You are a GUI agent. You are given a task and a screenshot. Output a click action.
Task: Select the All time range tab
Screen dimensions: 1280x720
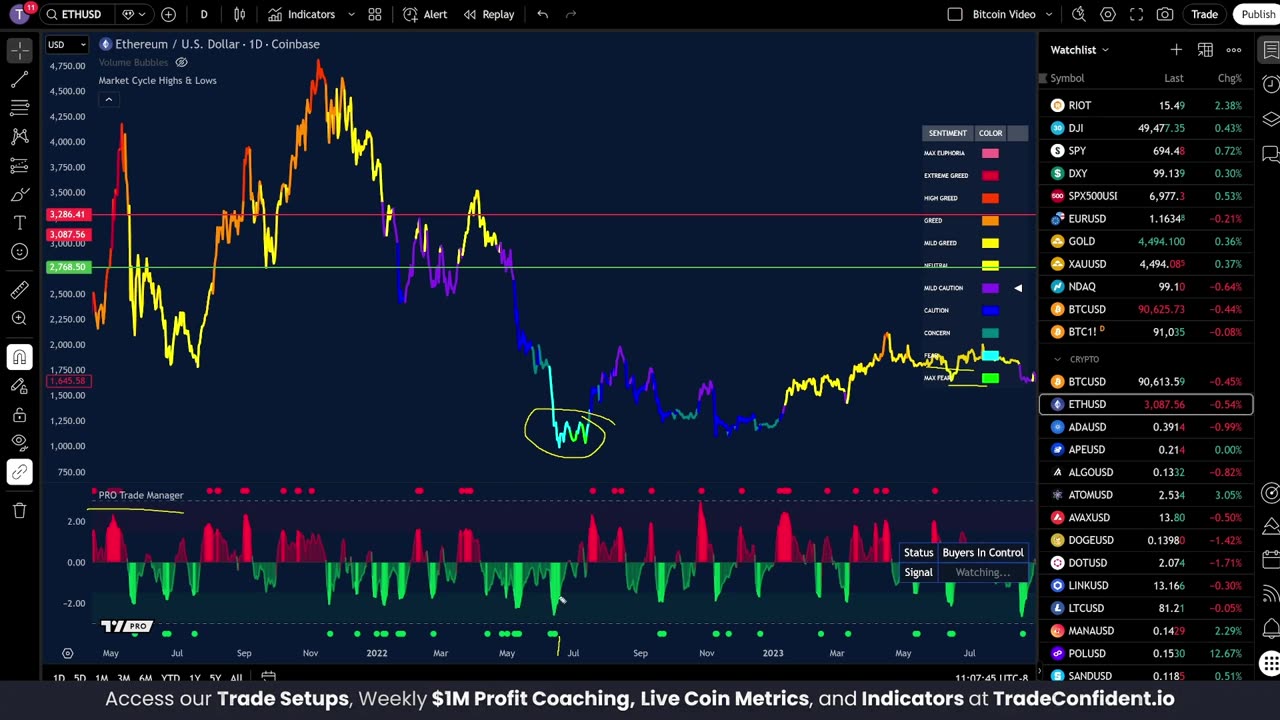[x=236, y=678]
